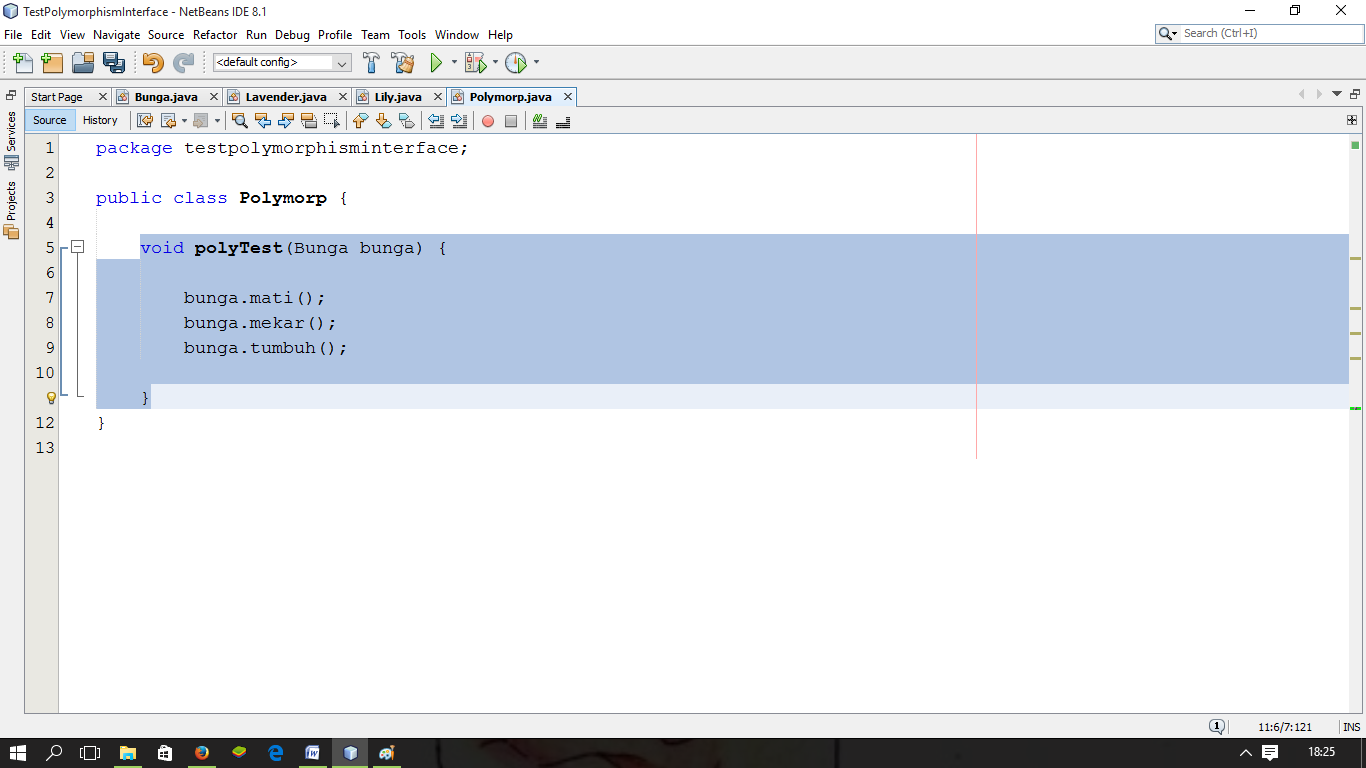Switch to the History view of Polymorp.java
The width and height of the screenshot is (1366, 768).
tap(101, 120)
